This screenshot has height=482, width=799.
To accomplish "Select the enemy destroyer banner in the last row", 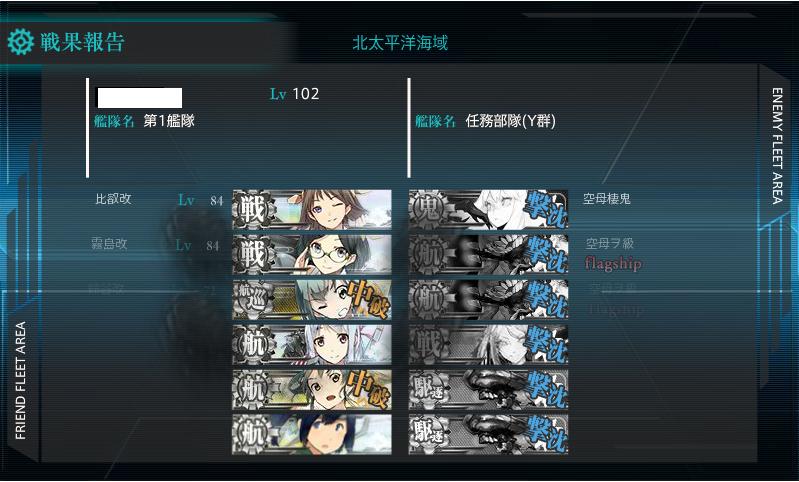I will tap(488, 434).
